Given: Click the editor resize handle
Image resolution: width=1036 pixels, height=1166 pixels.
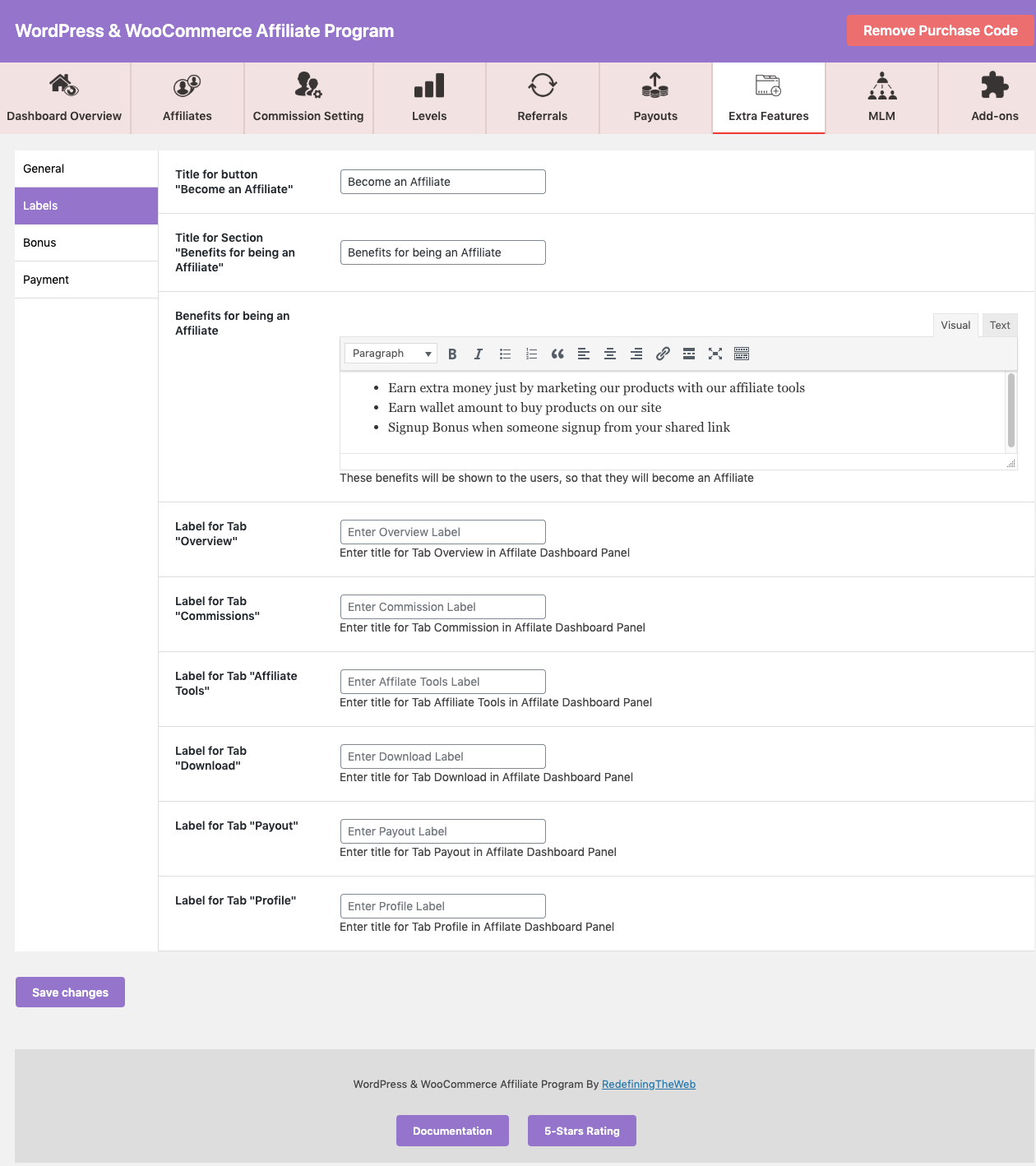Looking at the screenshot, I should 1011,464.
